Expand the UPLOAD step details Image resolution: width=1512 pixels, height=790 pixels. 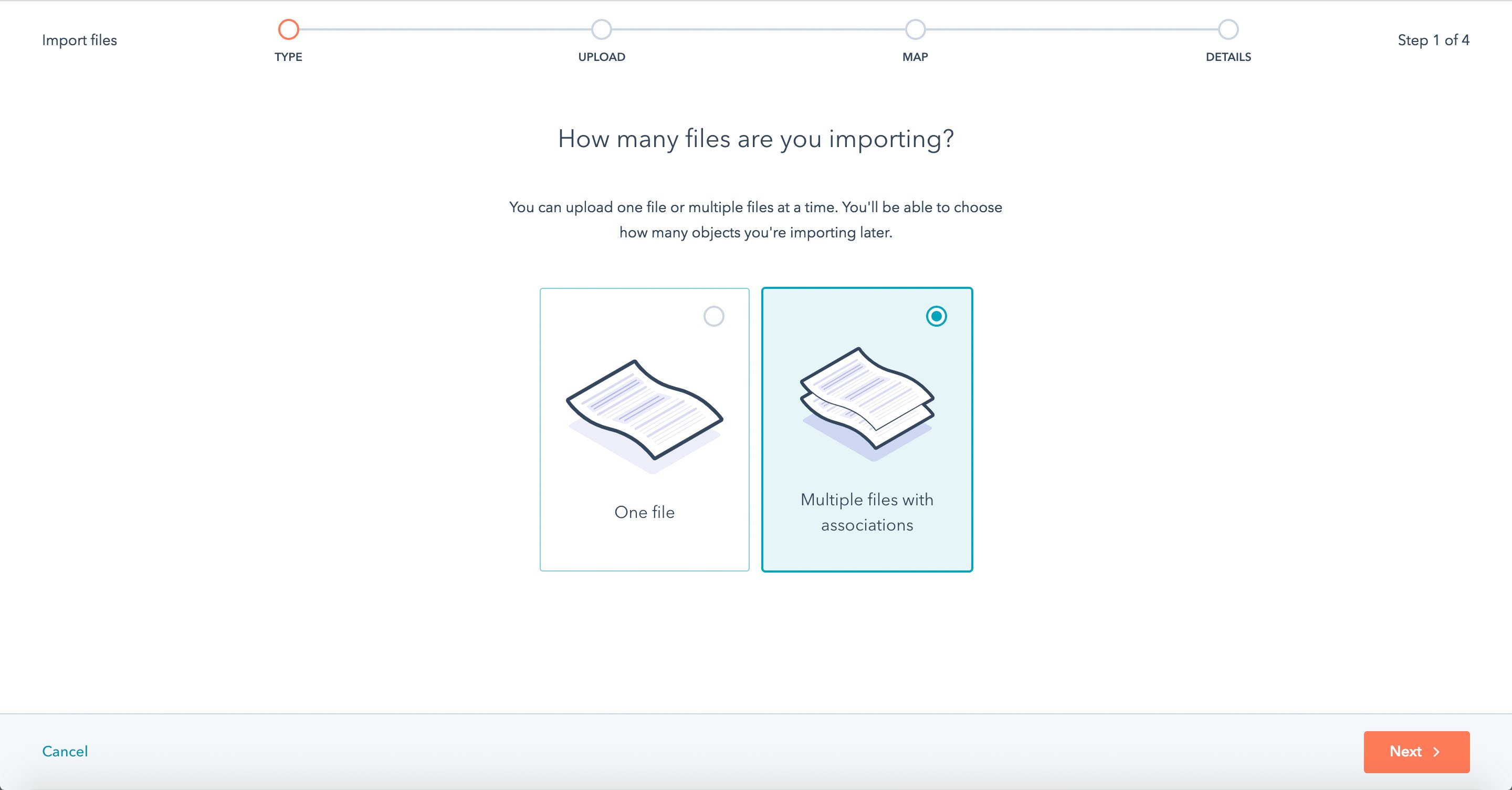coord(601,28)
